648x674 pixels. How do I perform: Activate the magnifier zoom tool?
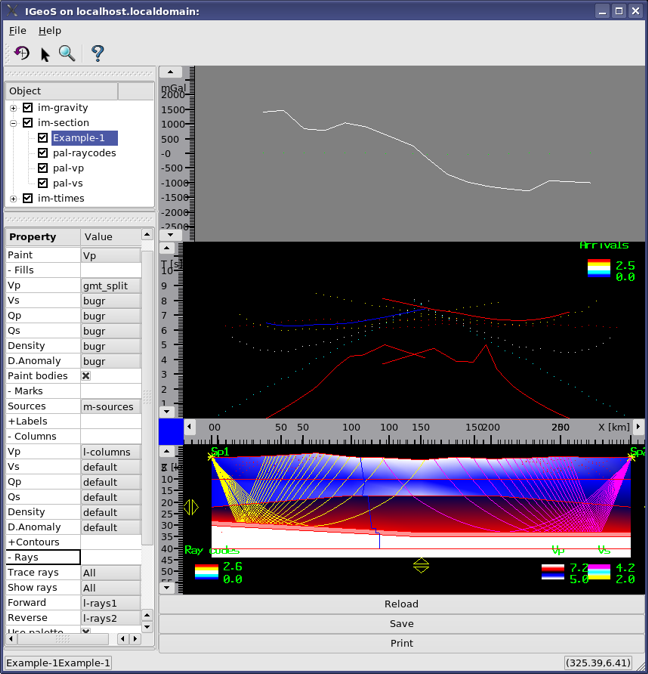pos(67,53)
